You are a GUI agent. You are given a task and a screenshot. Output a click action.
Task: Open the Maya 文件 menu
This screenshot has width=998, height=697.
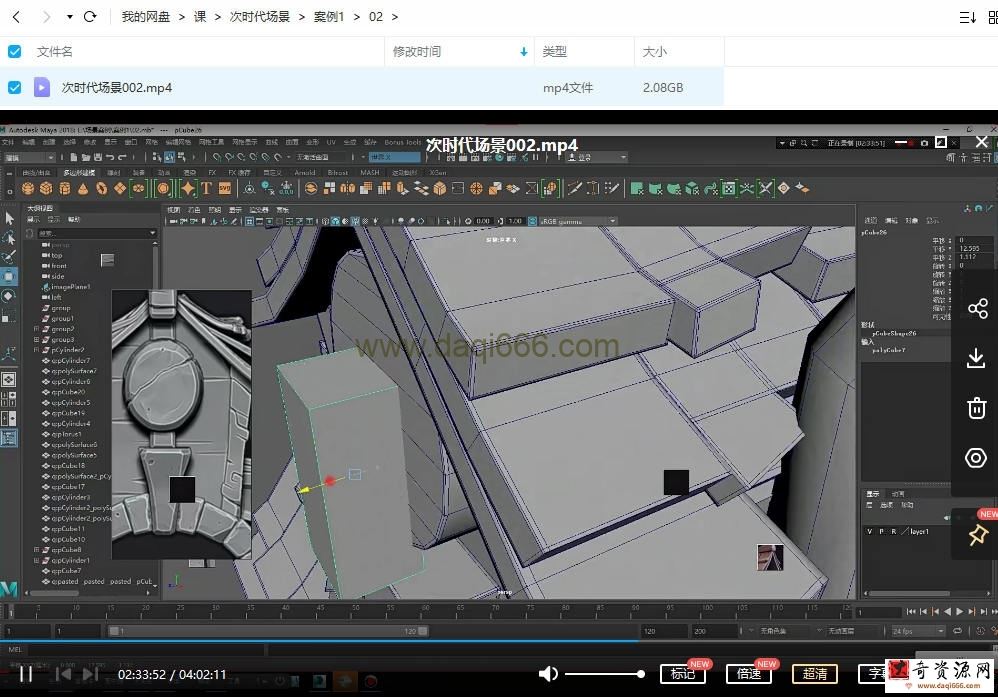[8, 143]
